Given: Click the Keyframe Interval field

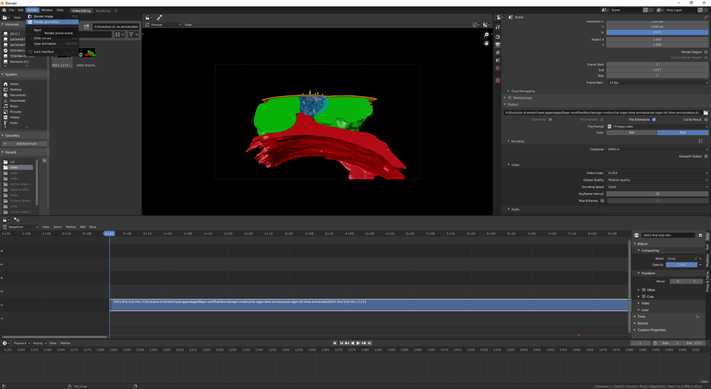Looking at the screenshot, I should pos(657,194).
